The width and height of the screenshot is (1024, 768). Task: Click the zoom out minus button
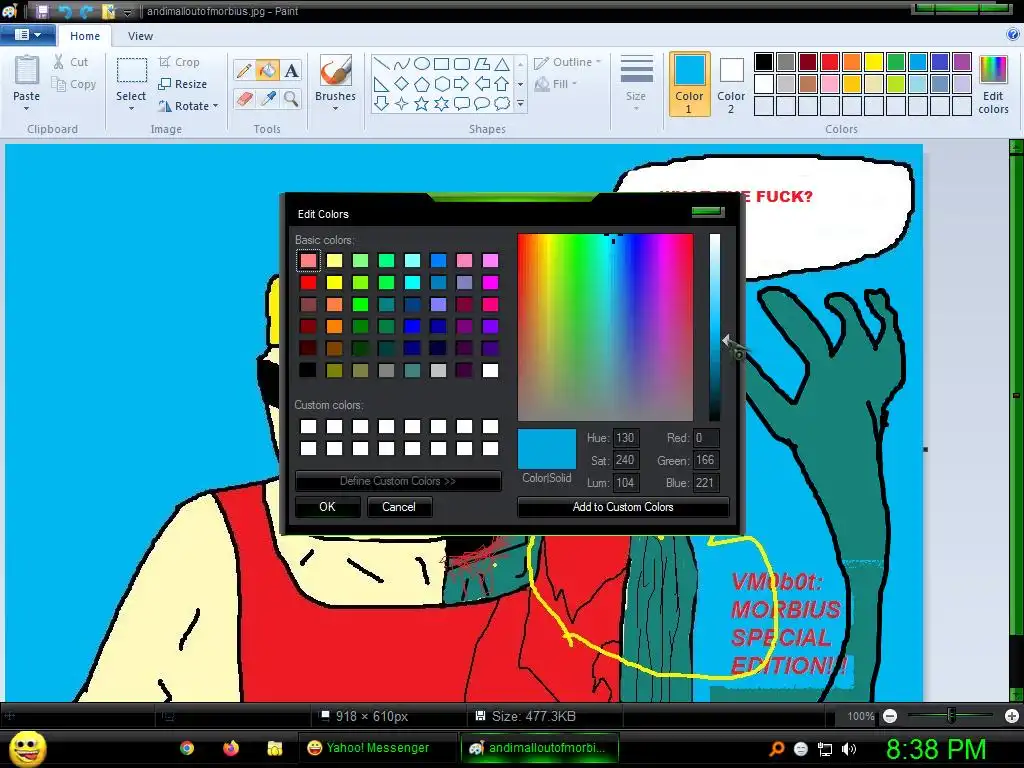click(889, 716)
